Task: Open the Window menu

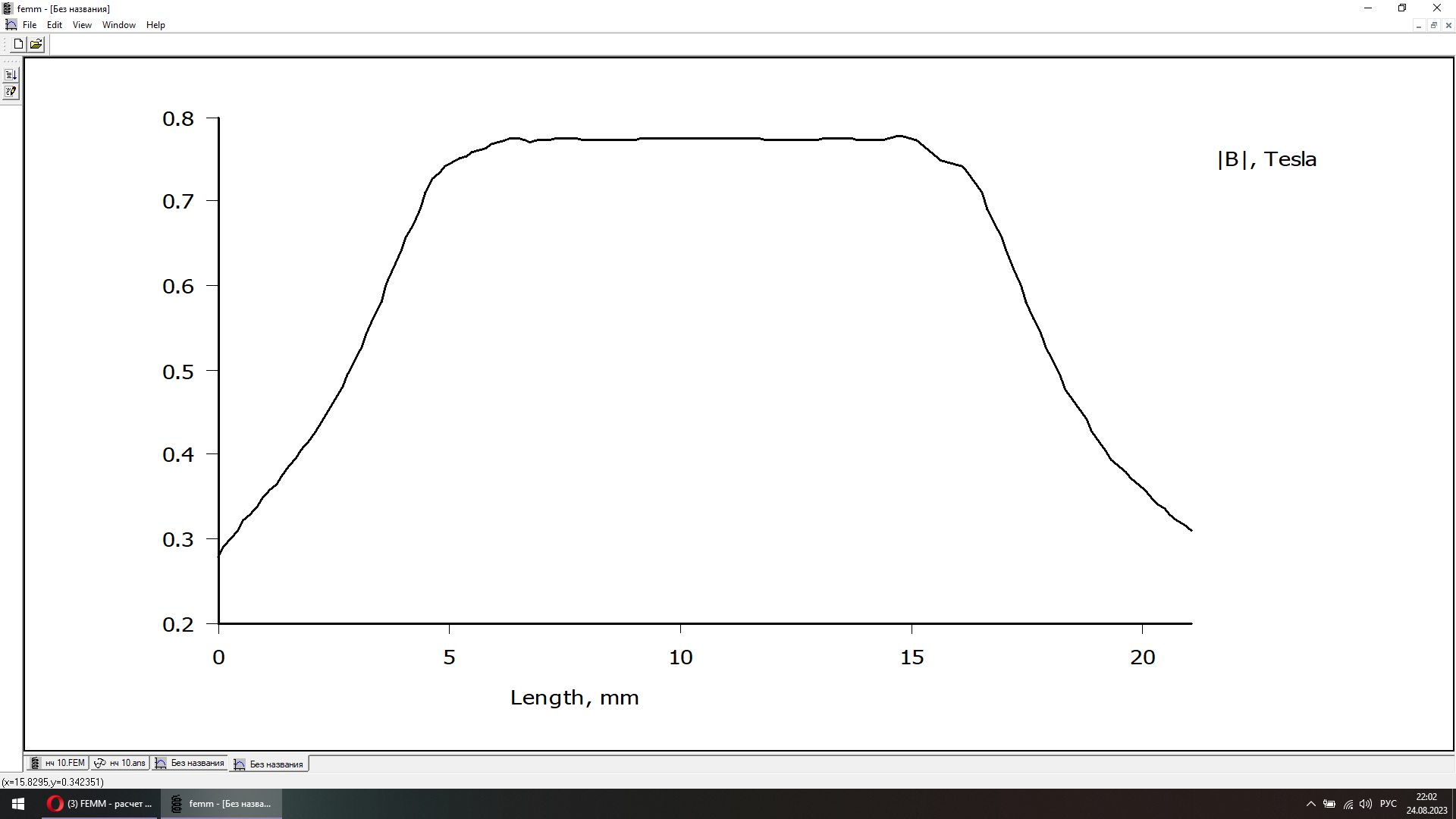Action: [119, 25]
